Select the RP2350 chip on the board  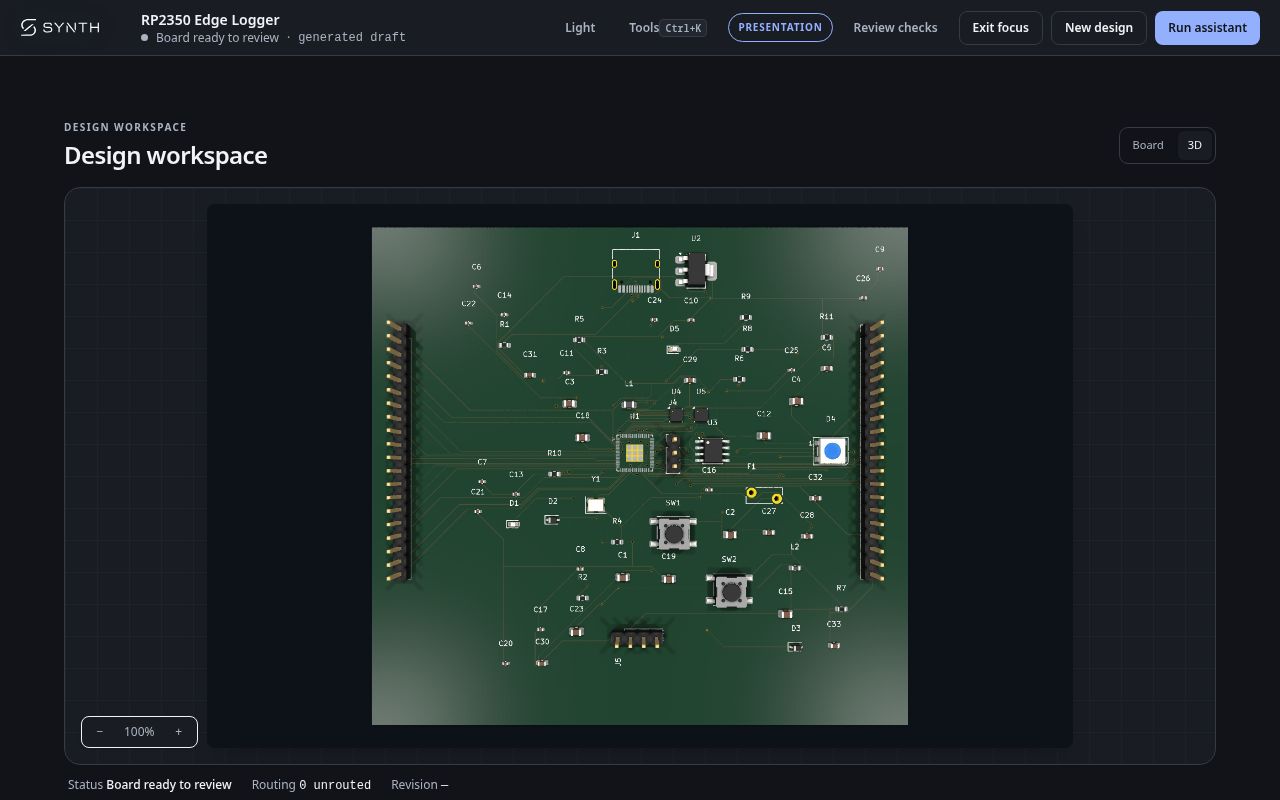pos(634,454)
